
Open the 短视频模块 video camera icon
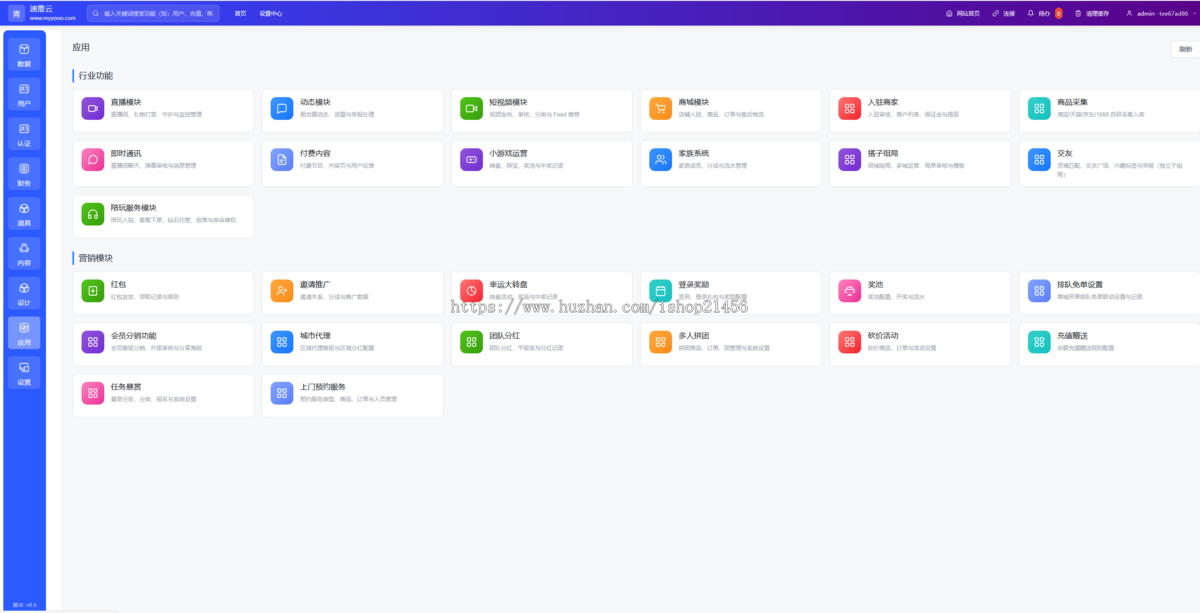(471, 108)
